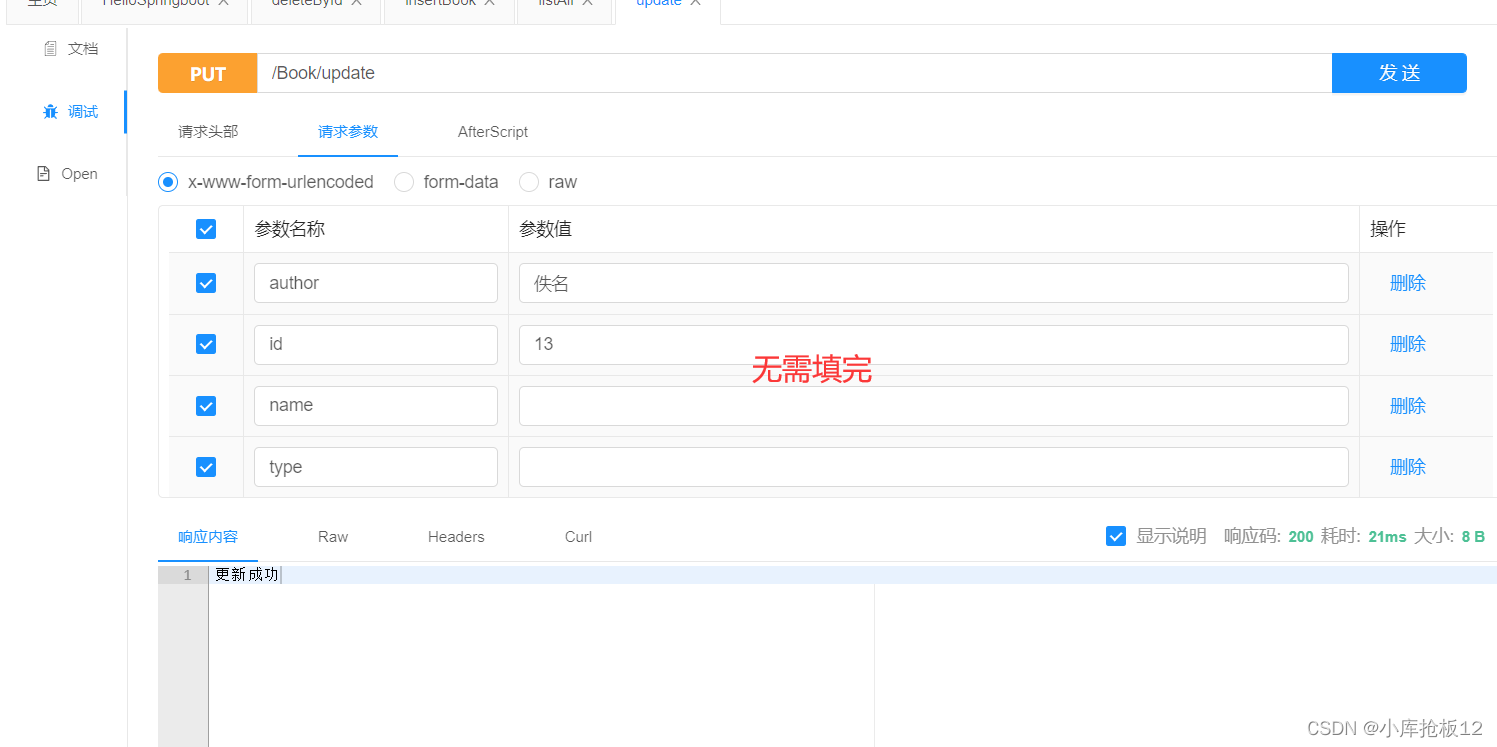Screen dimensions: 1497x747
Task: Click the 发送 send button
Action: (x=1399, y=73)
